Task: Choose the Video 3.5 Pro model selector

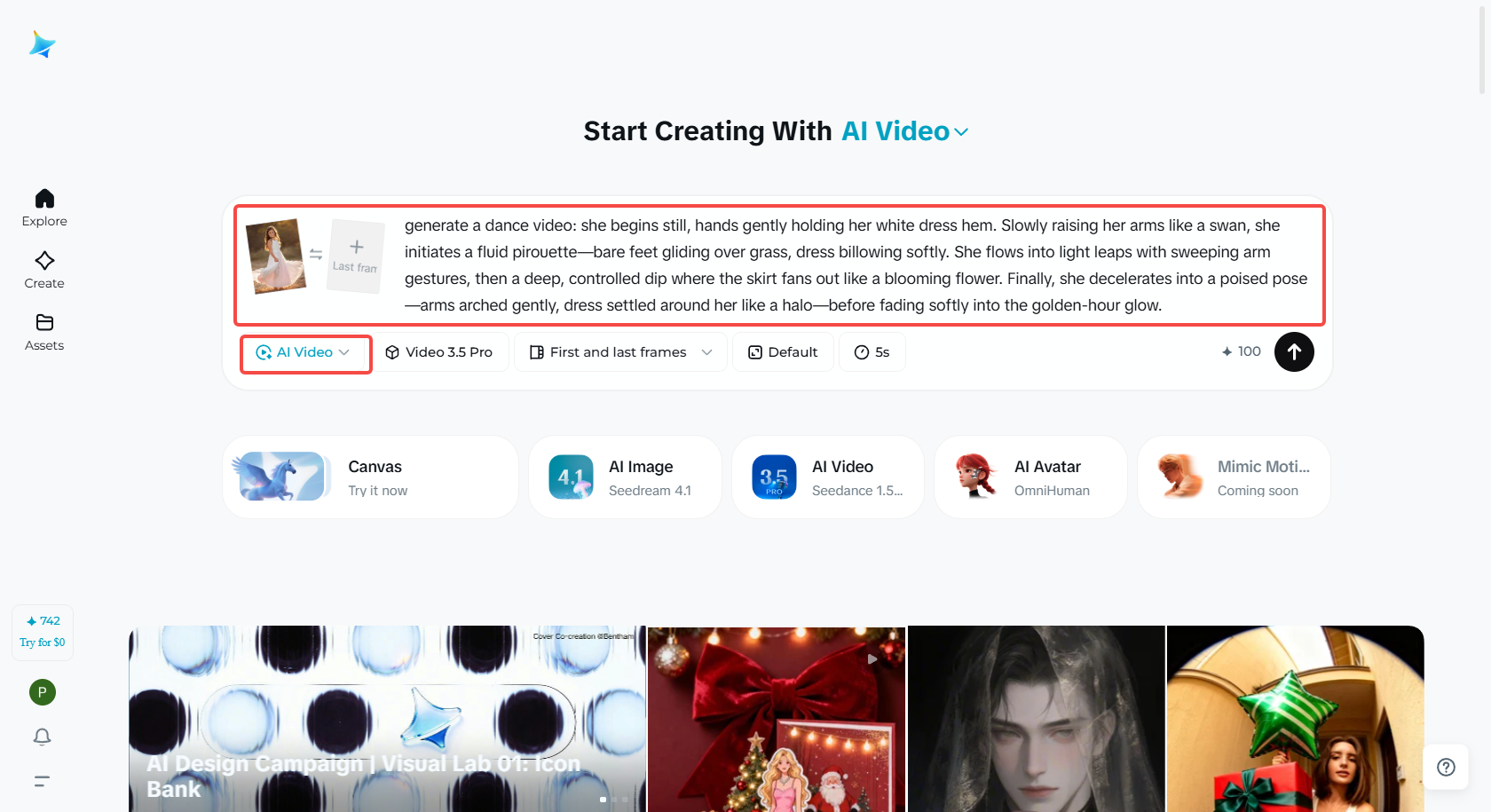Action: (x=440, y=352)
